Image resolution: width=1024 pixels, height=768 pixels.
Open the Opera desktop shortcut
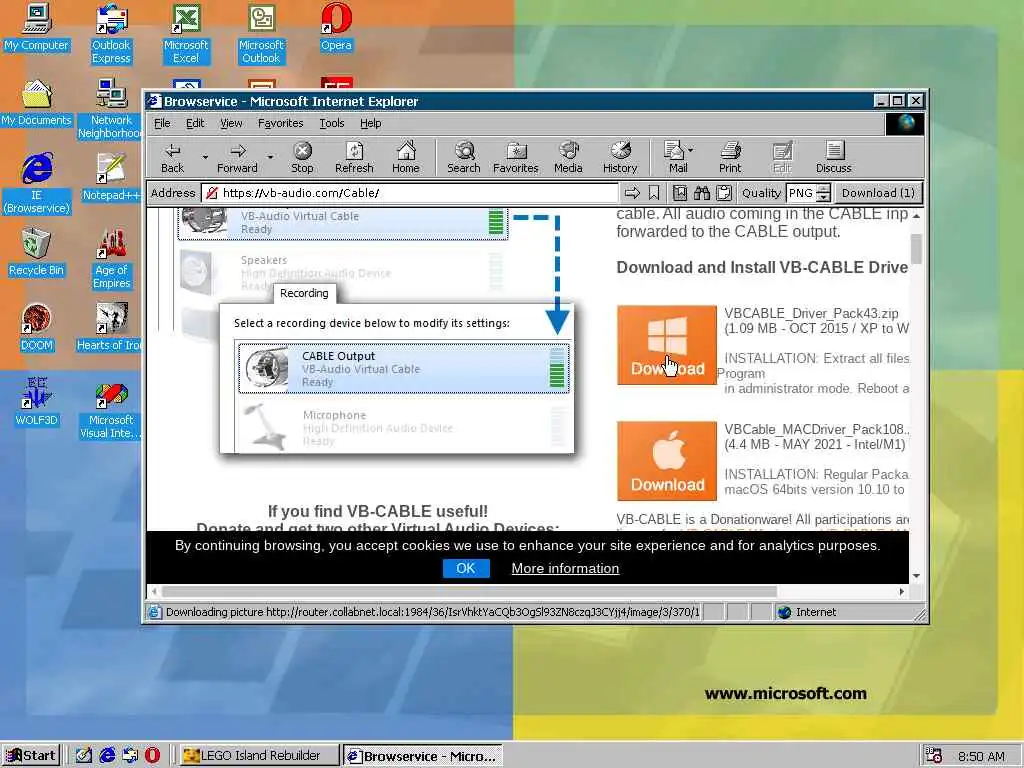336,27
